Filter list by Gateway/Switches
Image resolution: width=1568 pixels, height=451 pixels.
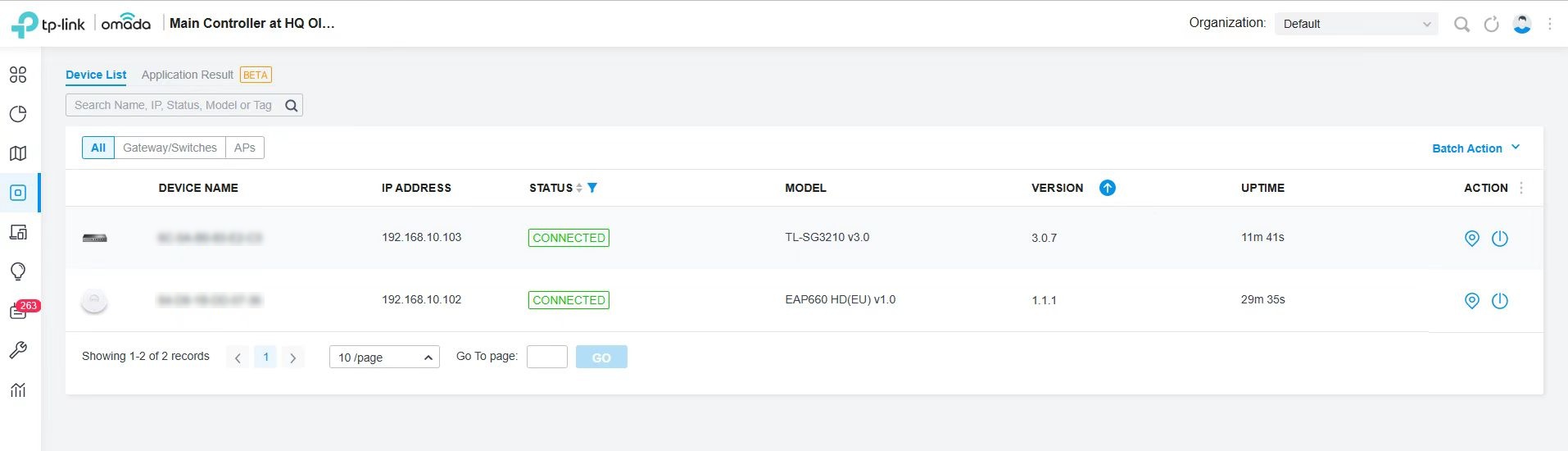(170, 148)
